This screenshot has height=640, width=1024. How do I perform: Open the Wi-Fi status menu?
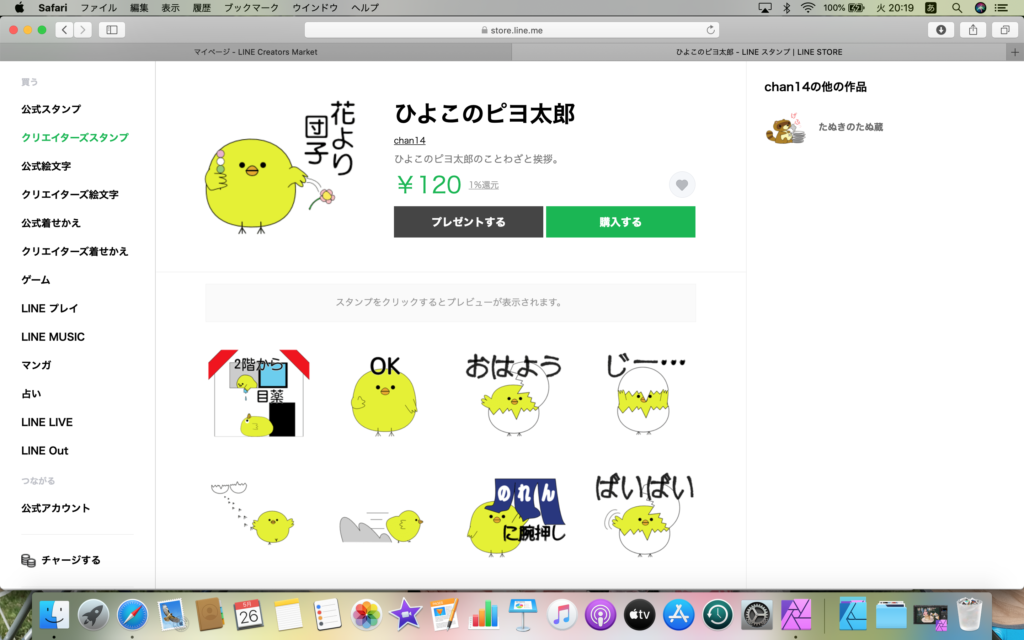(x=808, y=8)
